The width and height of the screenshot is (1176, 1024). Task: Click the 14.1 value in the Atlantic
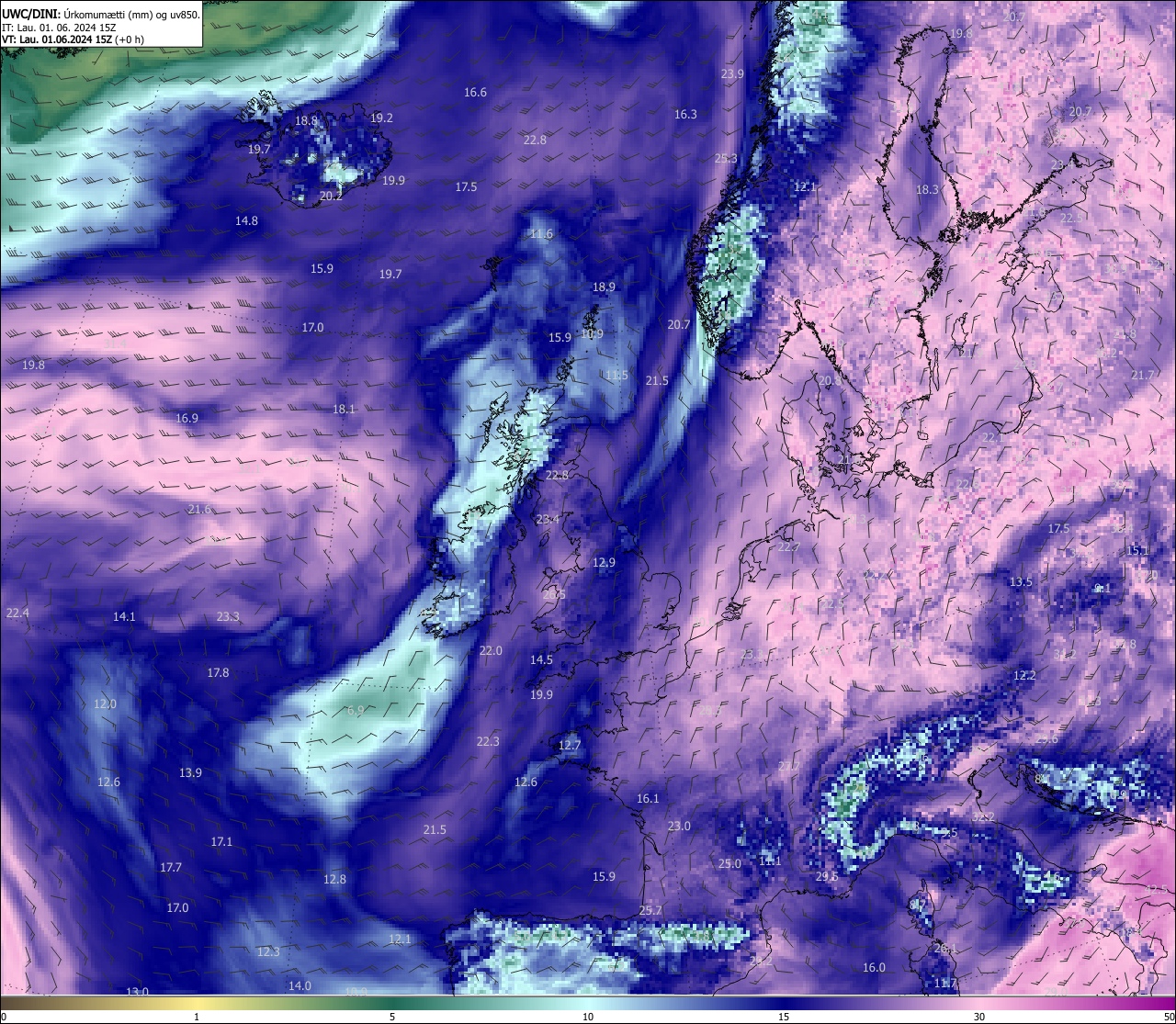[x=124, y=617]
